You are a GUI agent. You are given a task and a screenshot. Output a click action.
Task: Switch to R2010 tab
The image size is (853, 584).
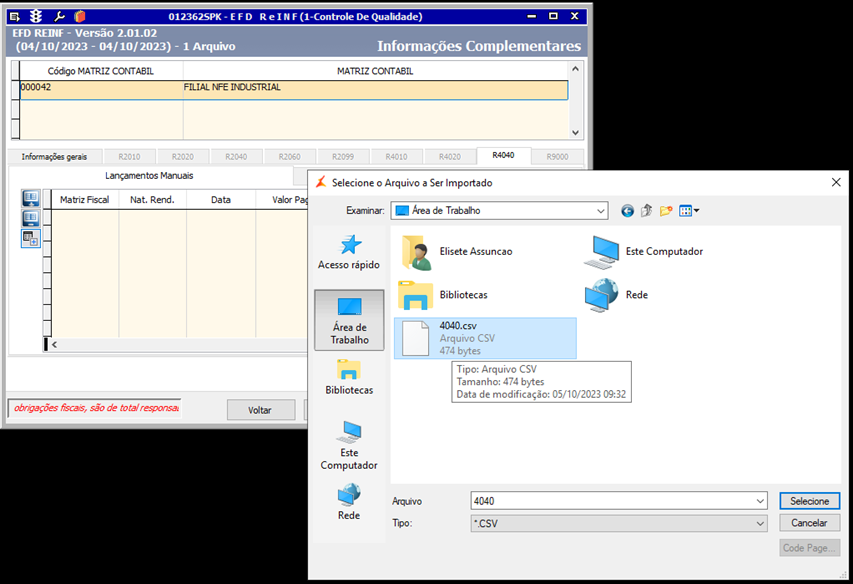tap(129, 157)
